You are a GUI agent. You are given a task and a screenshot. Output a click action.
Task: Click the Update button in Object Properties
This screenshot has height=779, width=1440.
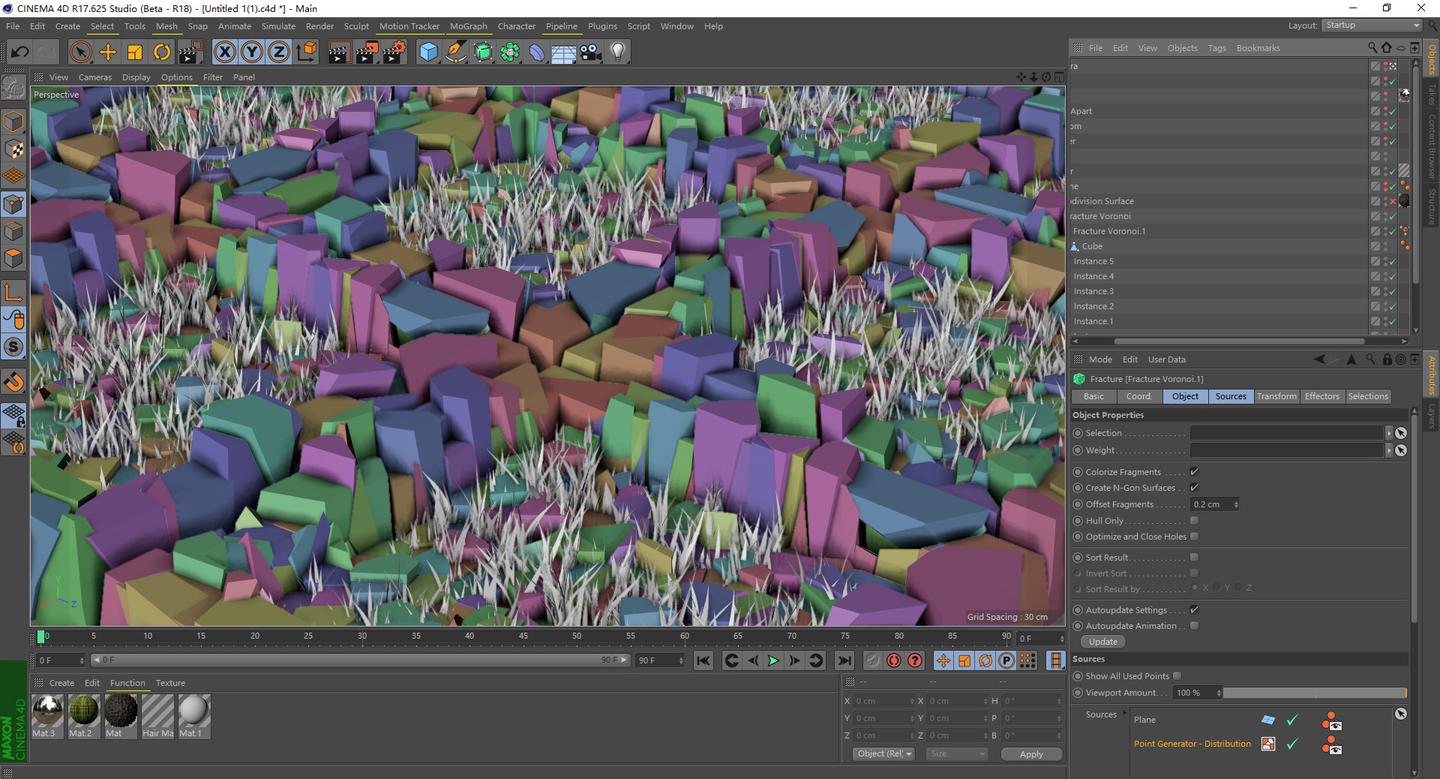coord(1101,641)
